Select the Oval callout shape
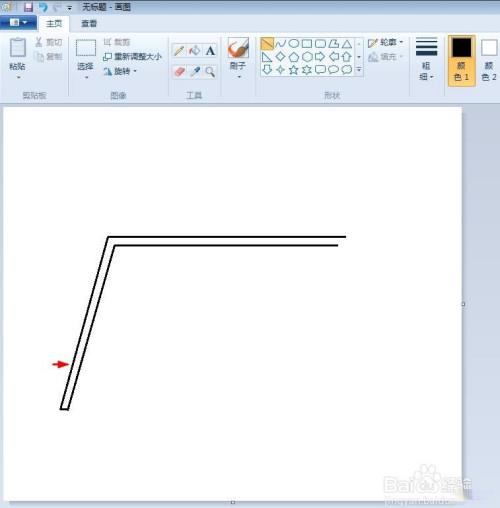 tap(334, 70)
